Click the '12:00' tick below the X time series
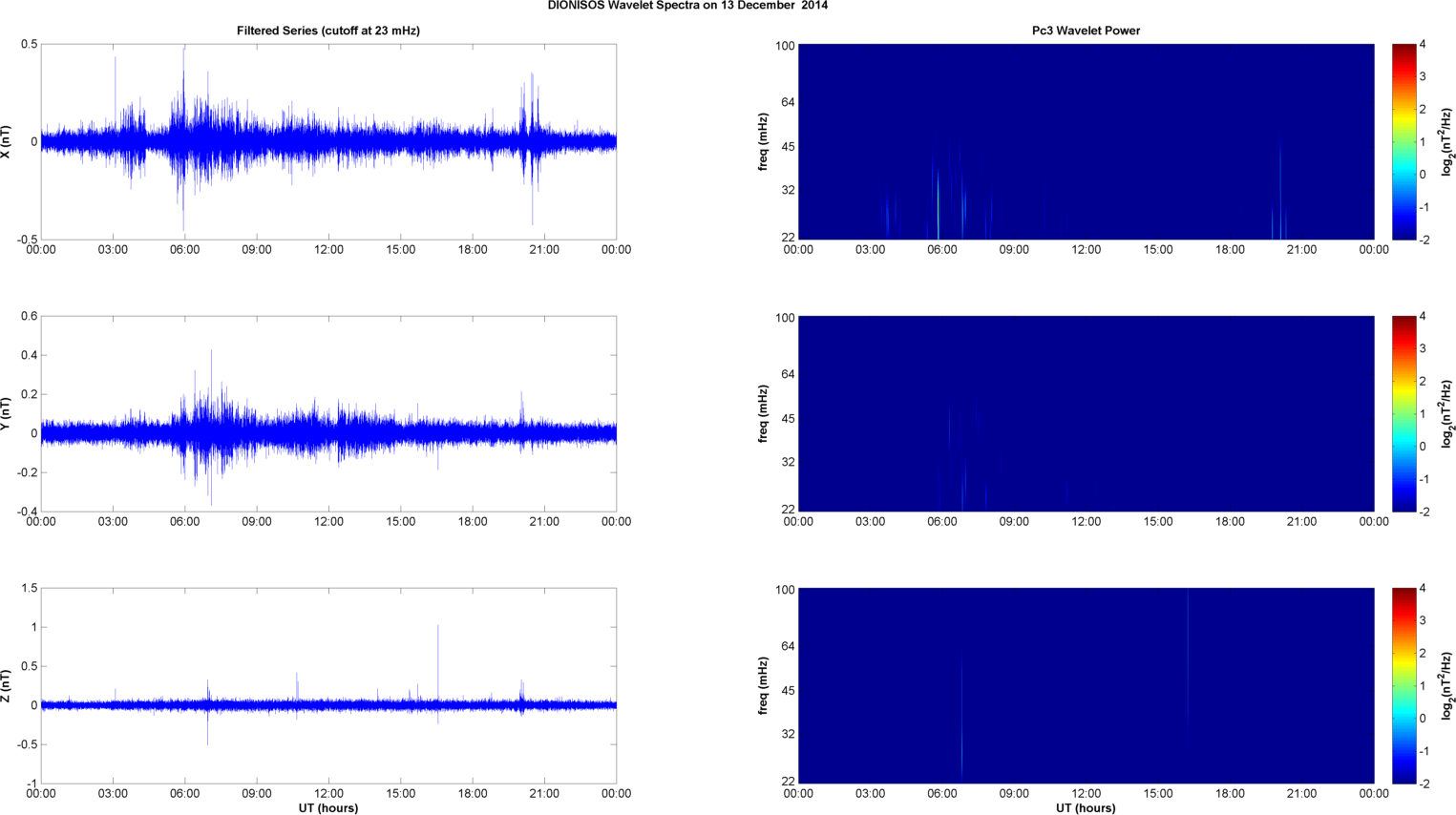 pyautogui.click(x=328, y=250)
